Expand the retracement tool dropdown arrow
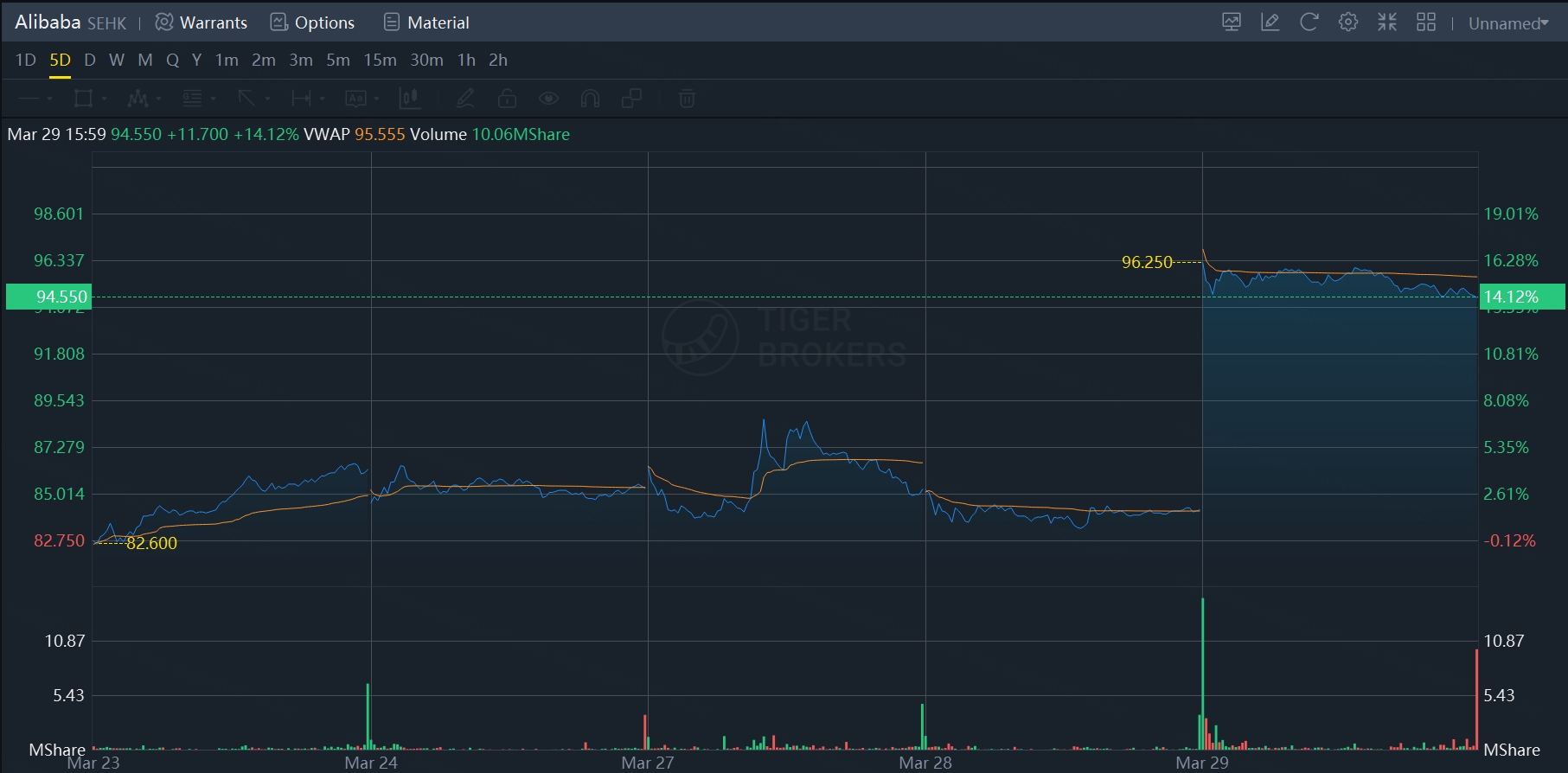Screen dimensions: 1568x773 click(x=213, y=99)
